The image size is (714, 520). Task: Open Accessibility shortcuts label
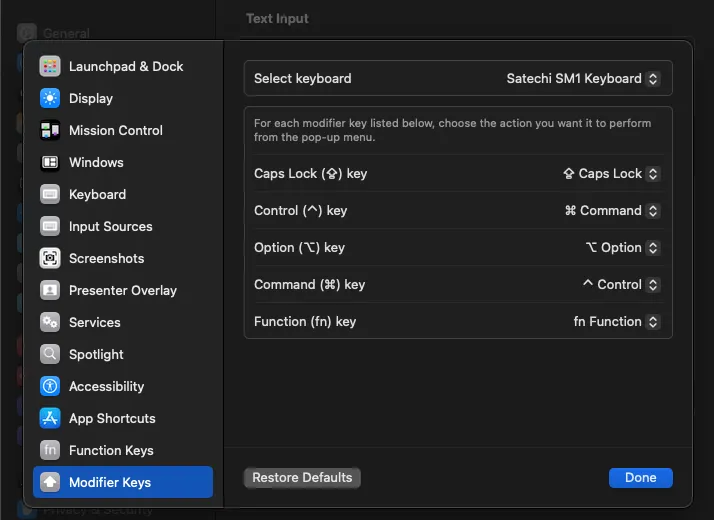(107, 386)
